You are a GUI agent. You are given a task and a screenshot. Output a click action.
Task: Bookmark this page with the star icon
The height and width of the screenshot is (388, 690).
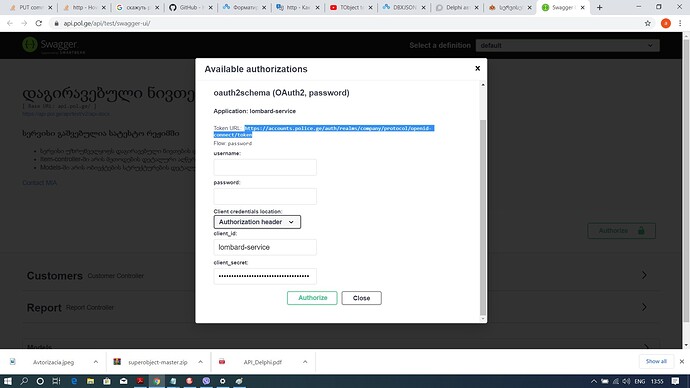pyautogui.click(x=647, y=23)
